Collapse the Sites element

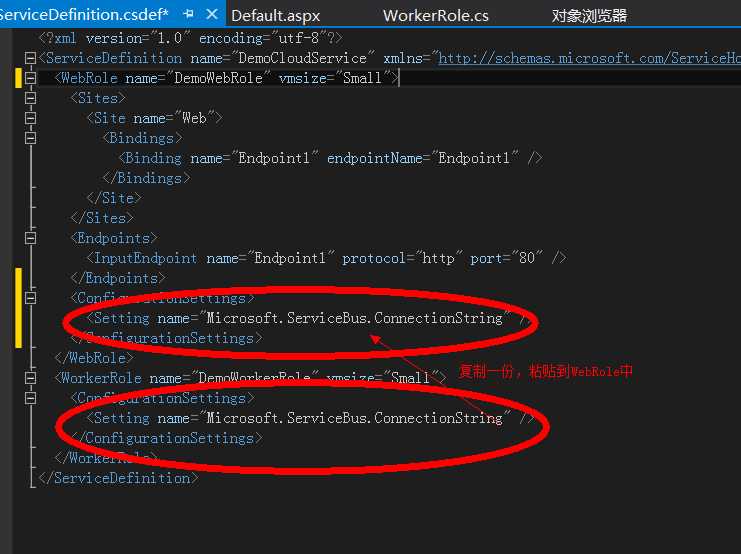tap(30, 98)
